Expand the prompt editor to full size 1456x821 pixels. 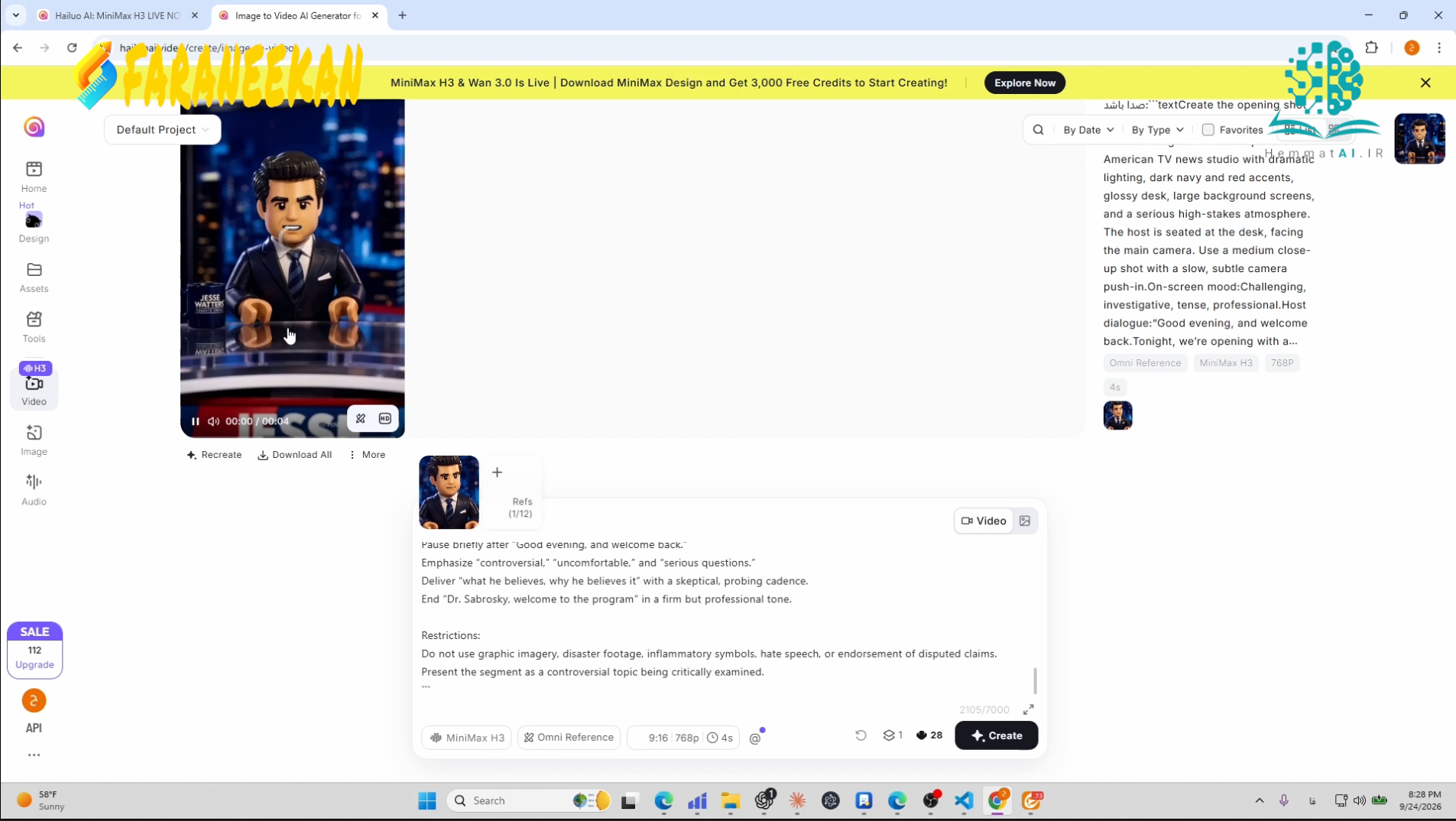[x=1029, y=709]
